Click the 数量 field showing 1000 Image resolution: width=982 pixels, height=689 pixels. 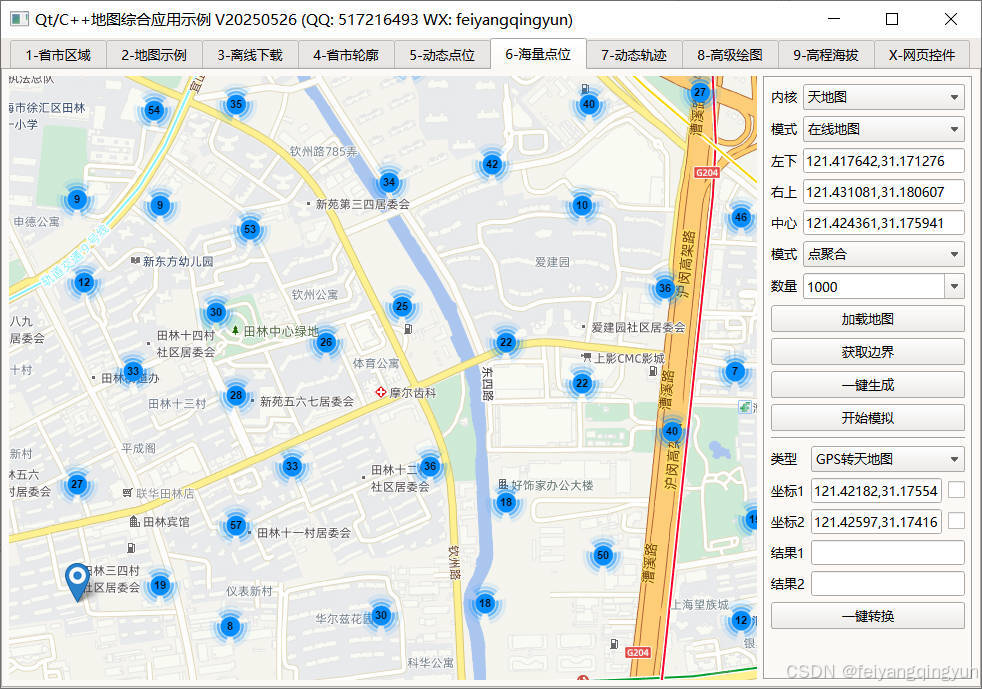coord(874,287)
